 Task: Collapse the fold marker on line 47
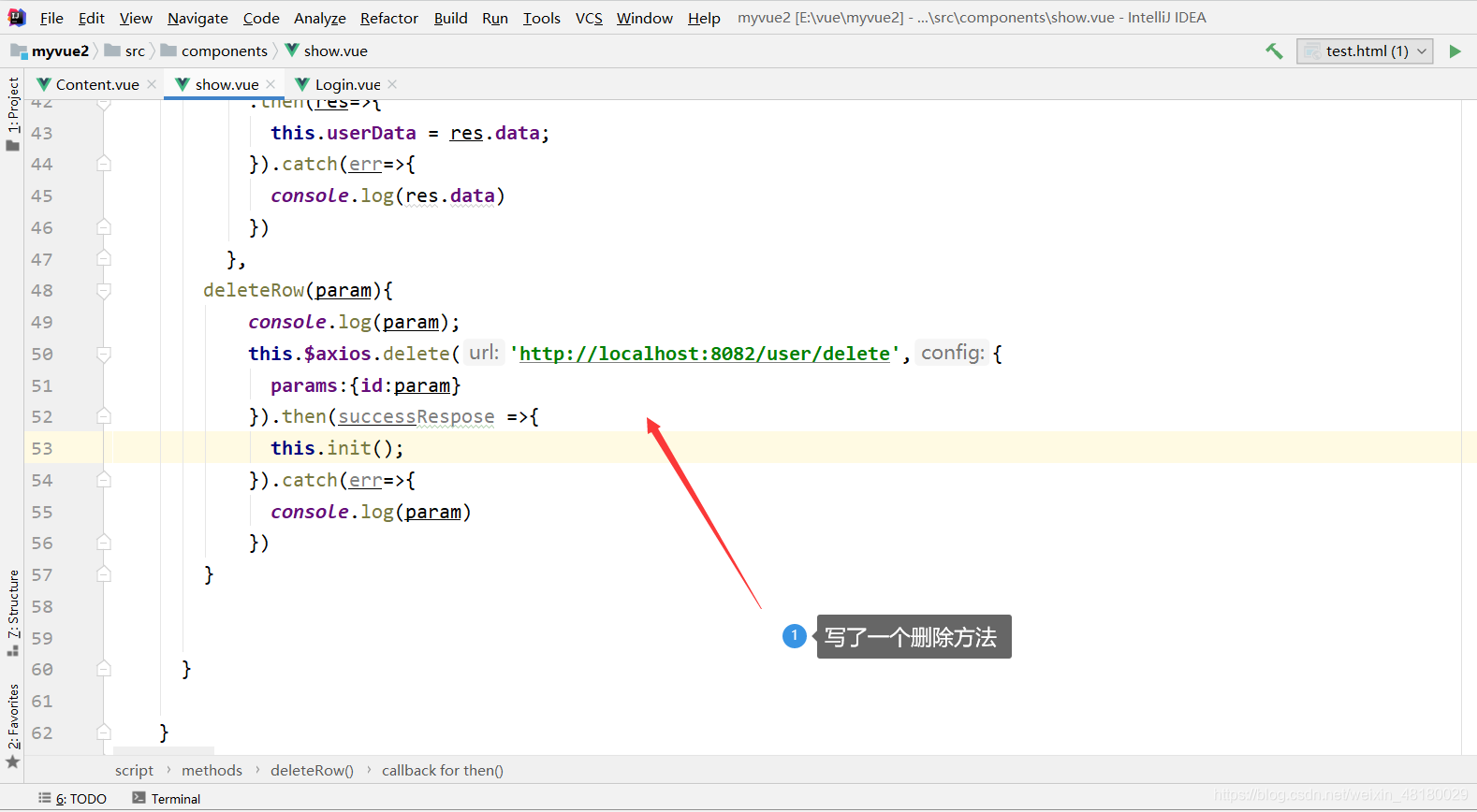tap(104, 259)
